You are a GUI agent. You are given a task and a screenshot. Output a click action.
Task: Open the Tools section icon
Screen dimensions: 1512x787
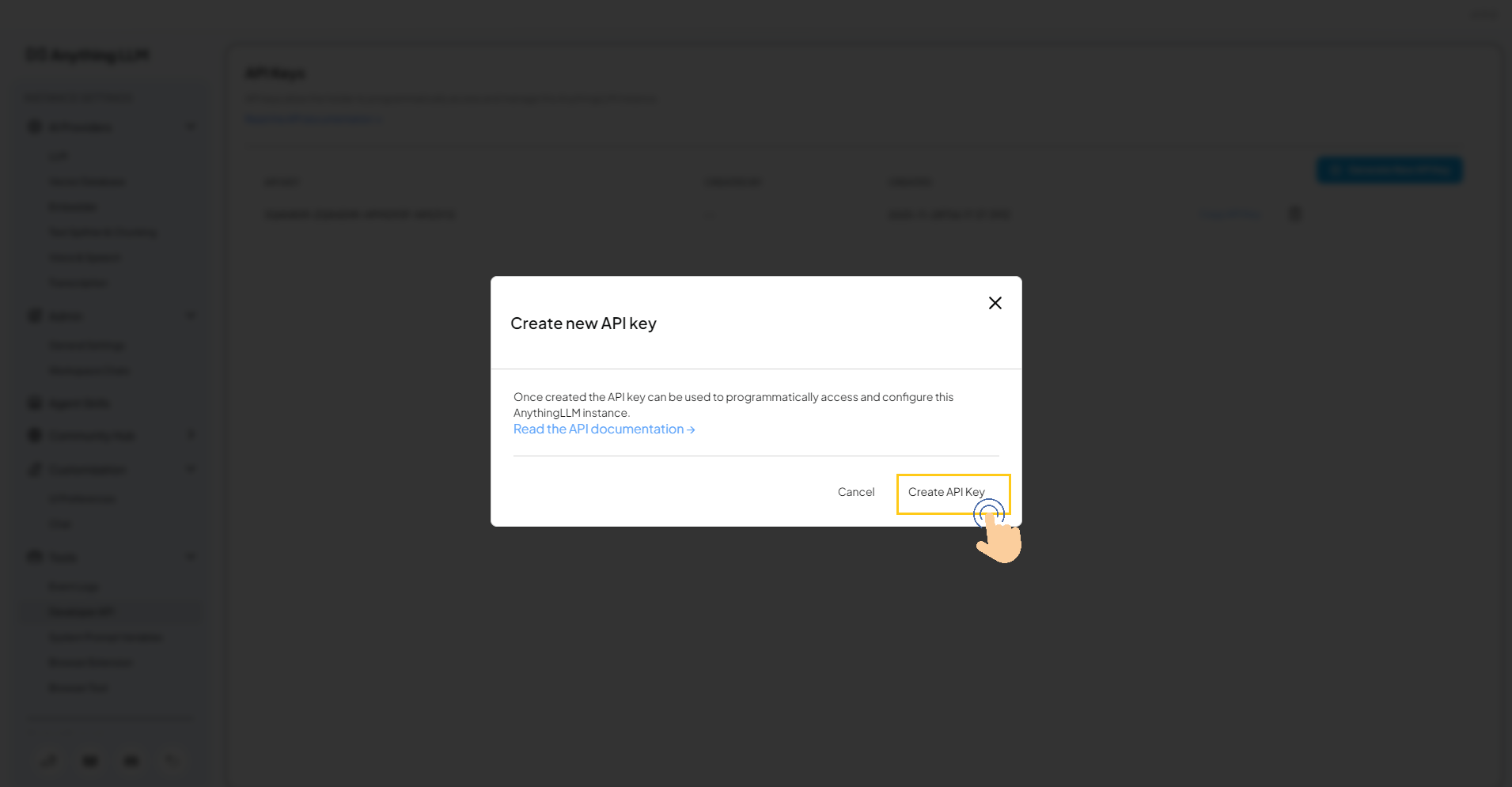pos(34,557)
